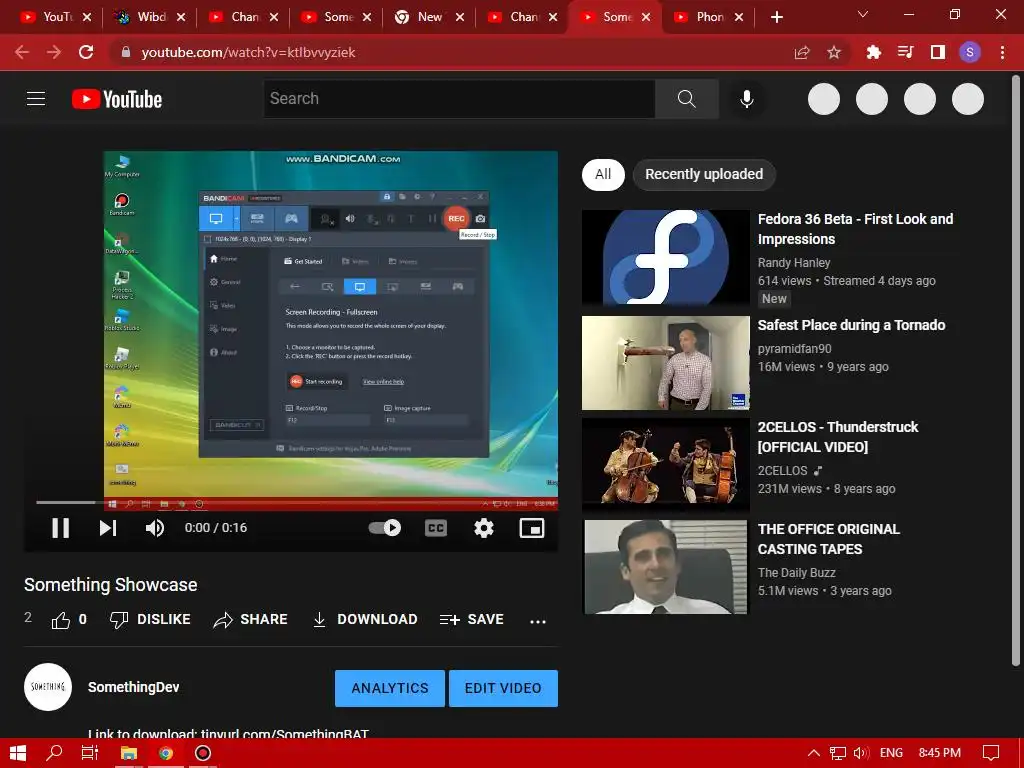Share this page from the address bar
The image size is (1024, 768).
click(x=802, y=52)
